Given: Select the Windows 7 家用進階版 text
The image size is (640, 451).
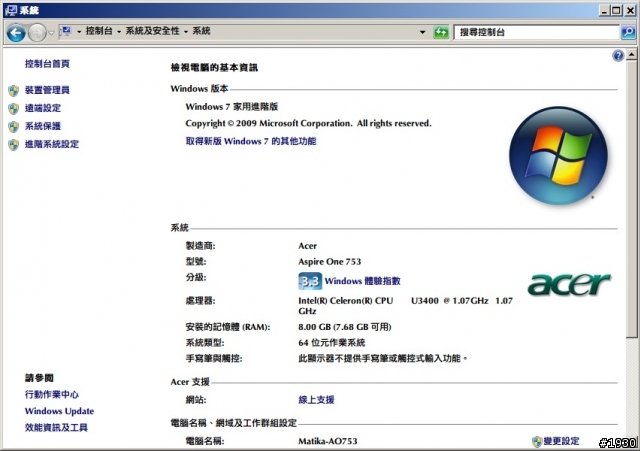Looking at the screenshot, I should tap(232, 107).
